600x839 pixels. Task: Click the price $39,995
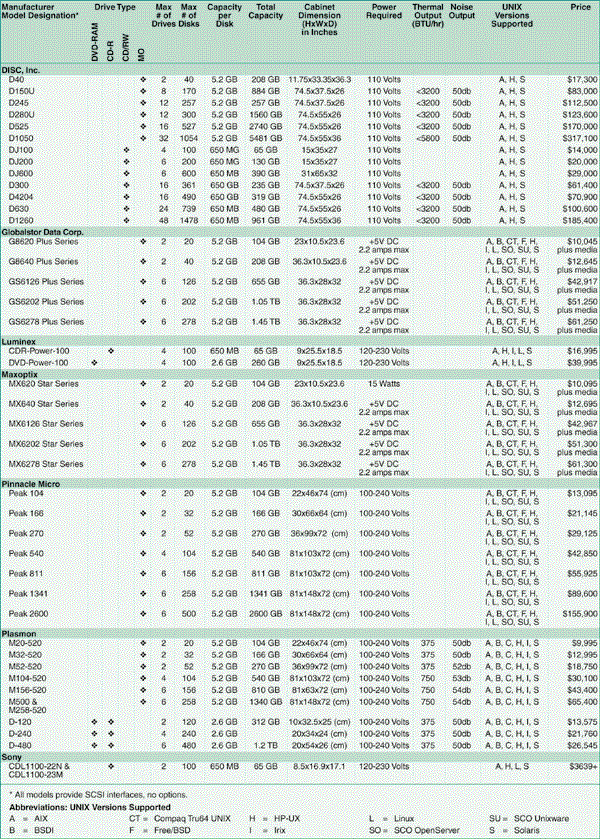point(582,363)
